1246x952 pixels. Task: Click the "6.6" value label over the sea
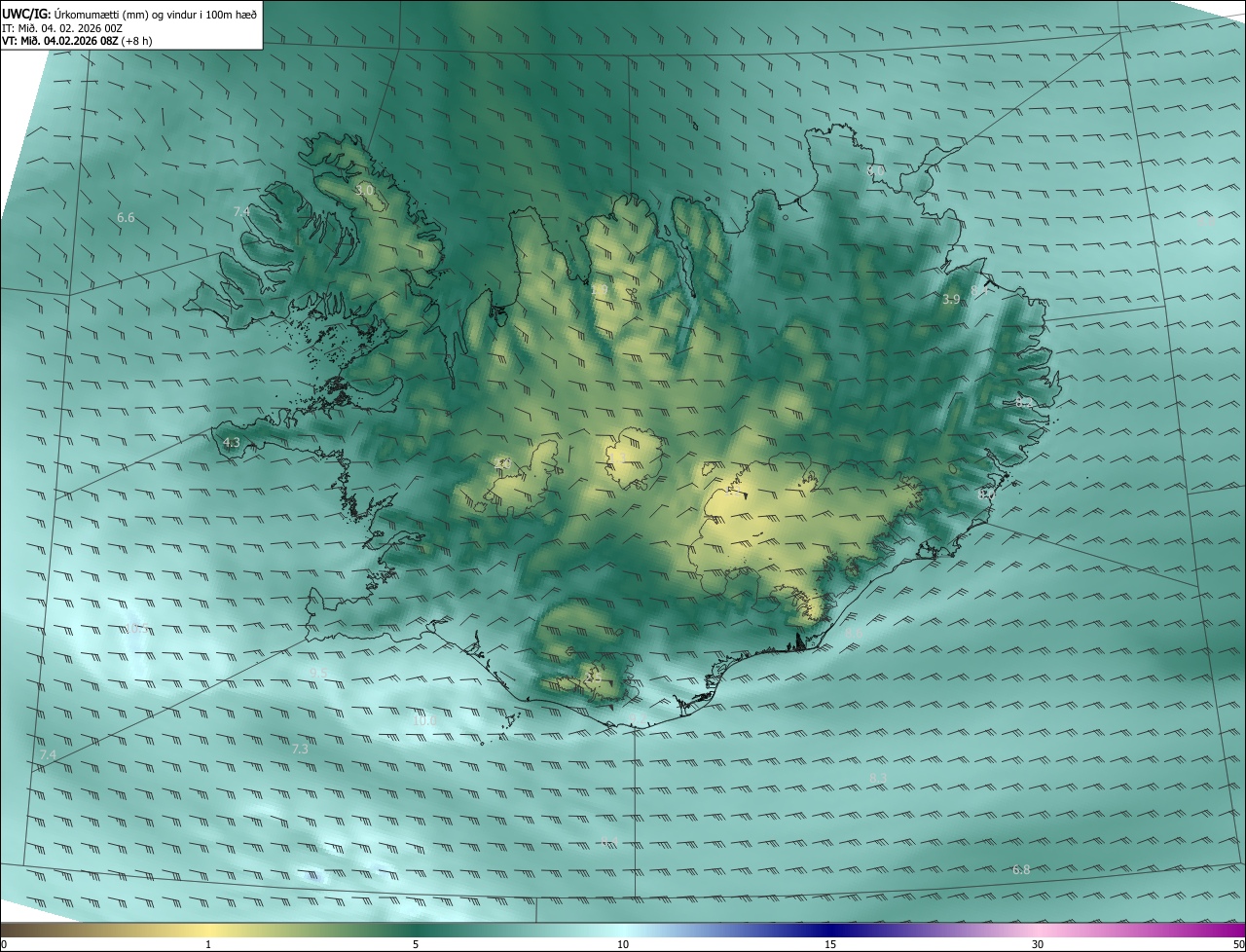click(126, 218)
